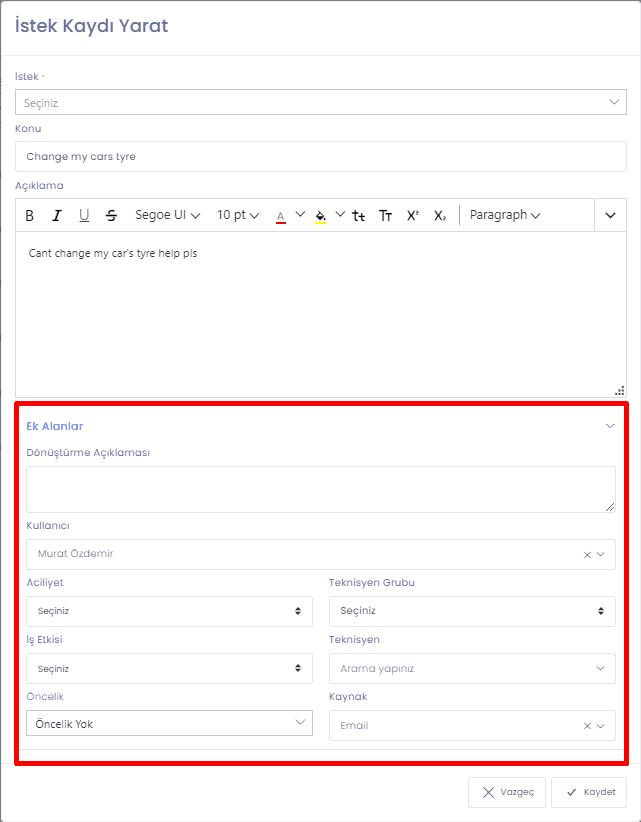
Task: Click the Açıklama label
Action: point(39,186)
